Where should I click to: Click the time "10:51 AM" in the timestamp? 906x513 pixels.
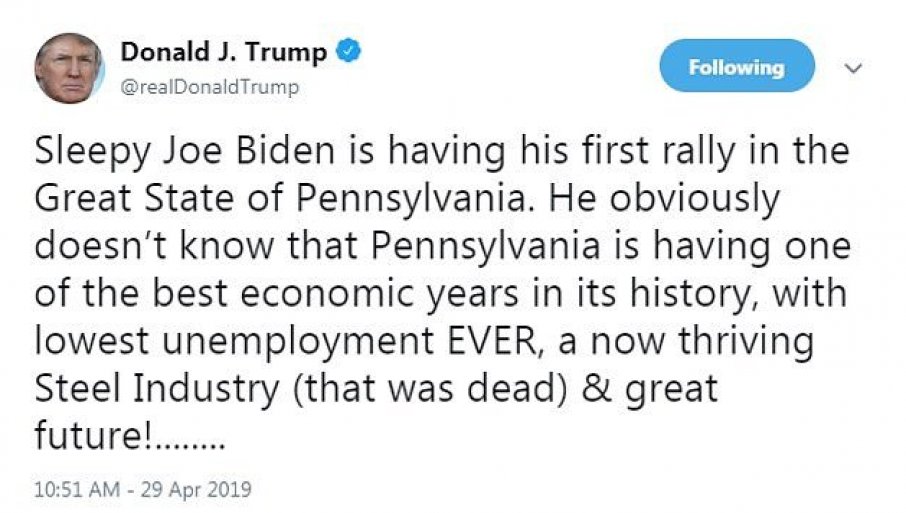(x=74, y=491)
